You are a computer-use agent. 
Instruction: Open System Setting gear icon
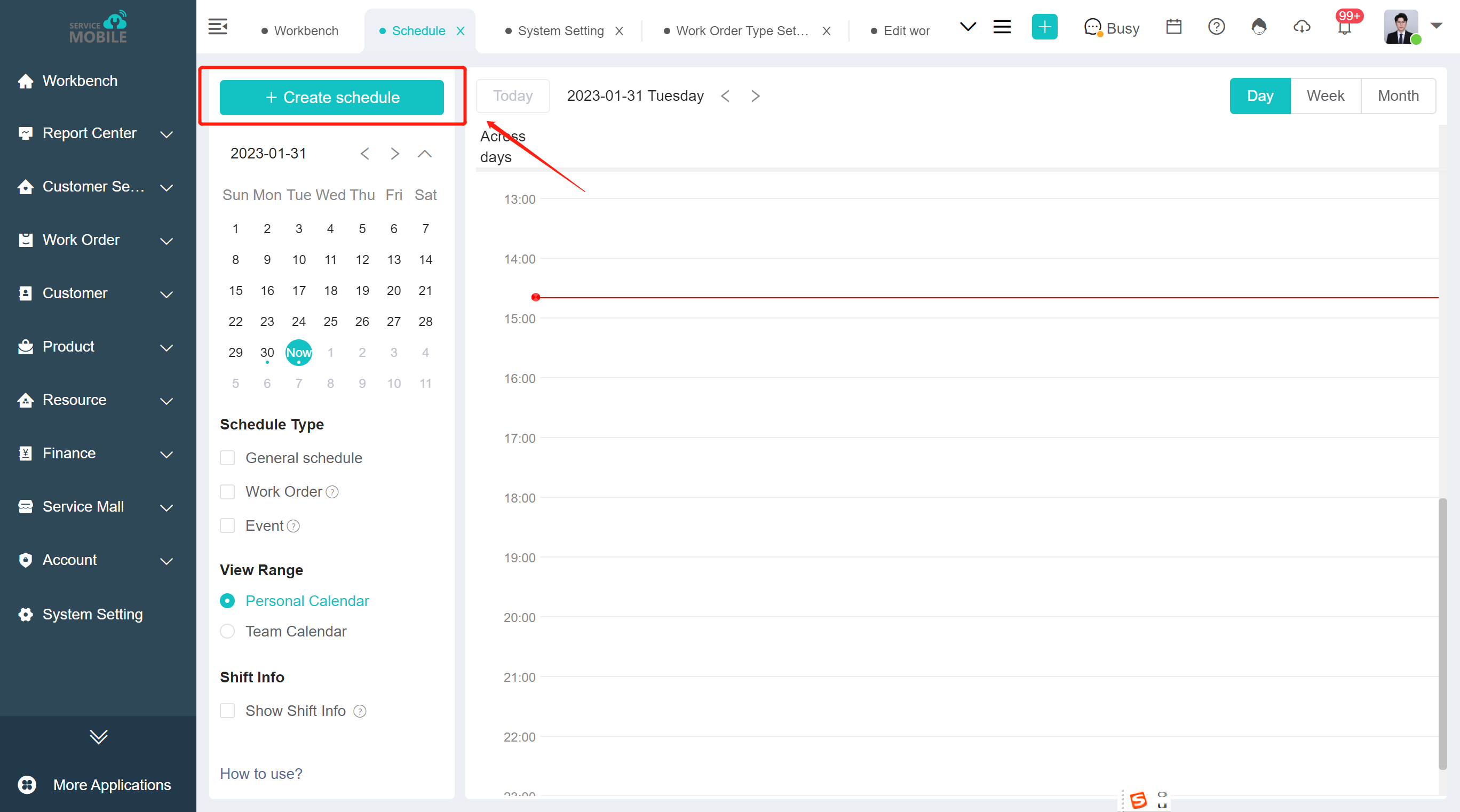26,614
